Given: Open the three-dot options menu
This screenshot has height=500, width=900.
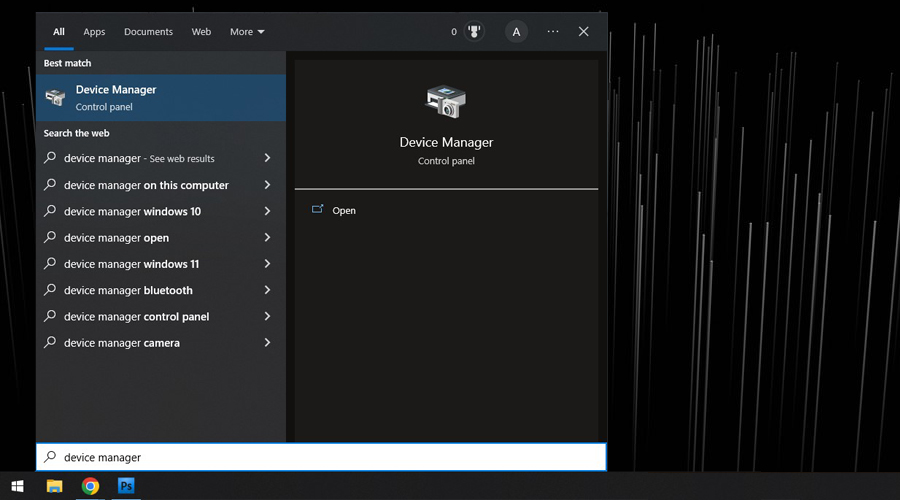Looking at the screenshot, I should coord(553,32).
